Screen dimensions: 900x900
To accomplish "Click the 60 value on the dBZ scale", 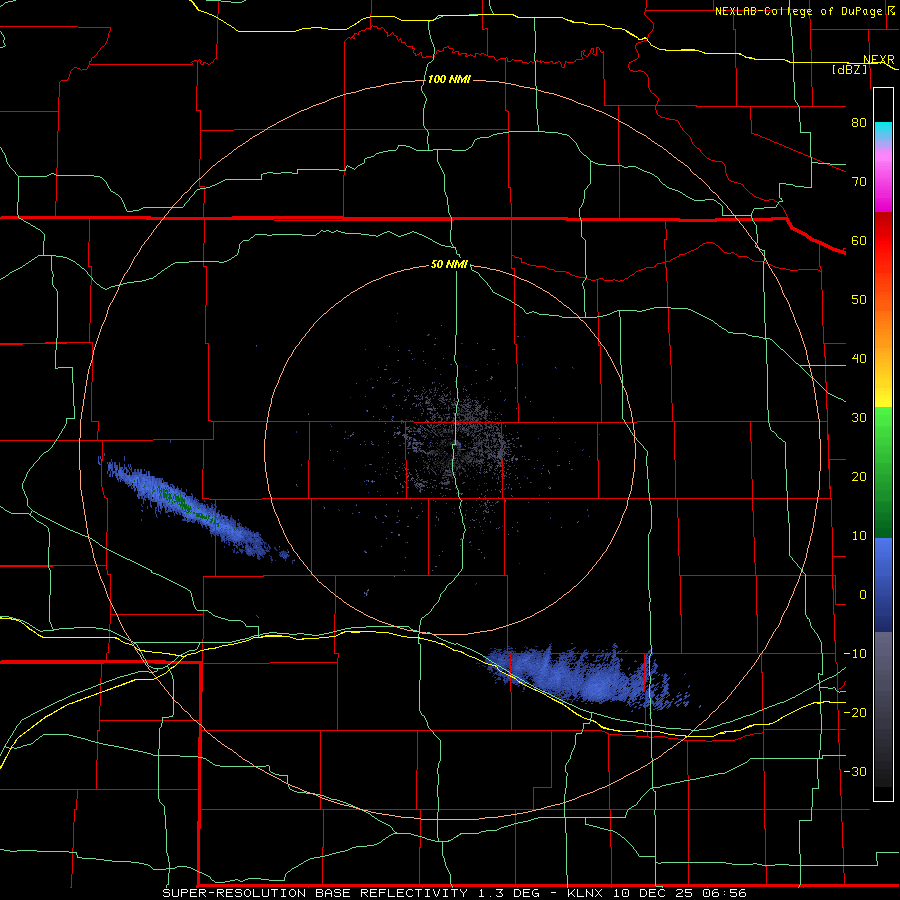I will click(x=859, y=240).
